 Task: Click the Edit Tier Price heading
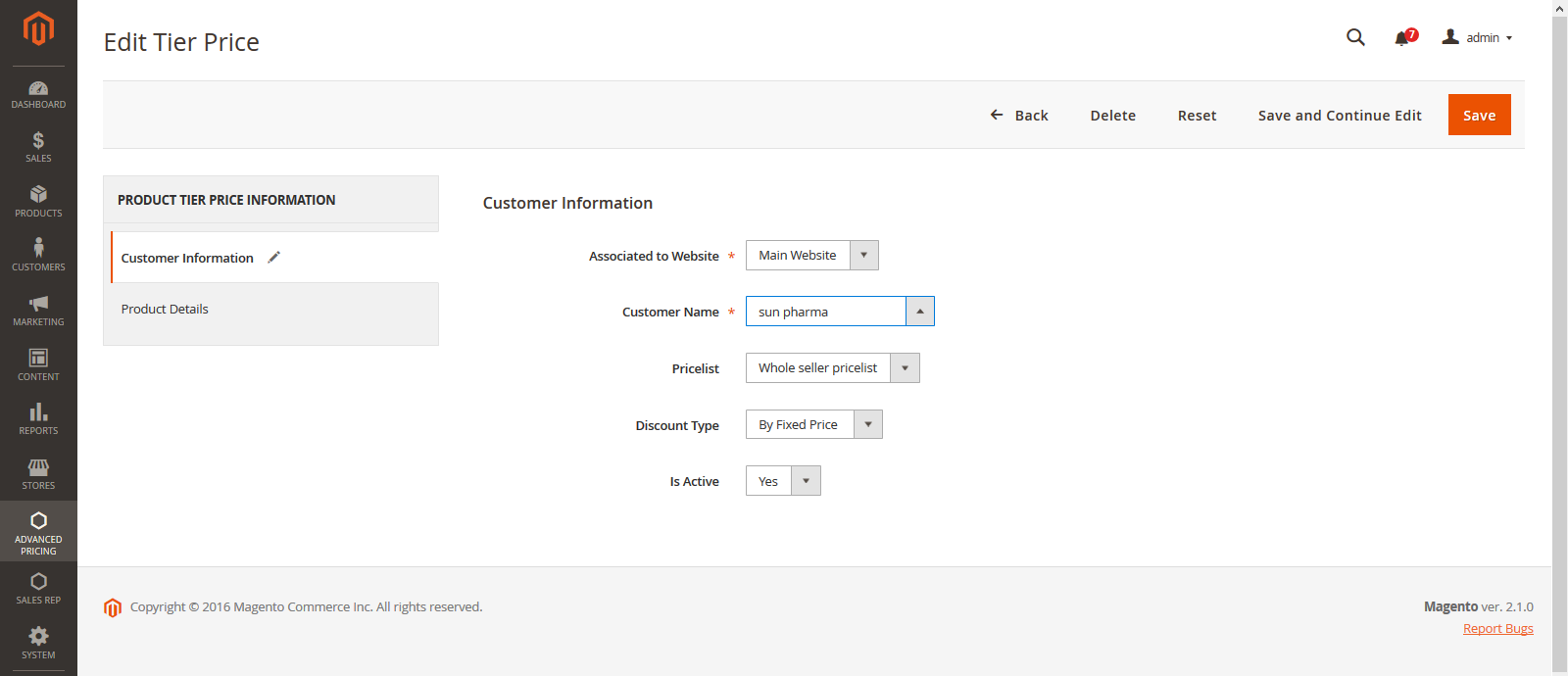click(181, 42)
